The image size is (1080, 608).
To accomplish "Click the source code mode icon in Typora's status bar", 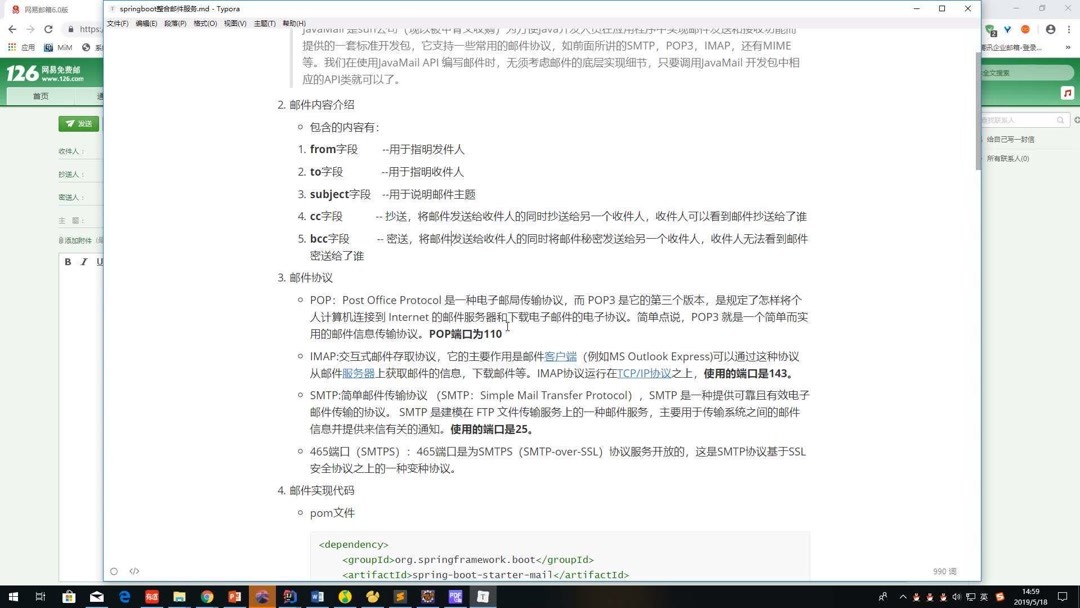I will coord(135,571).
